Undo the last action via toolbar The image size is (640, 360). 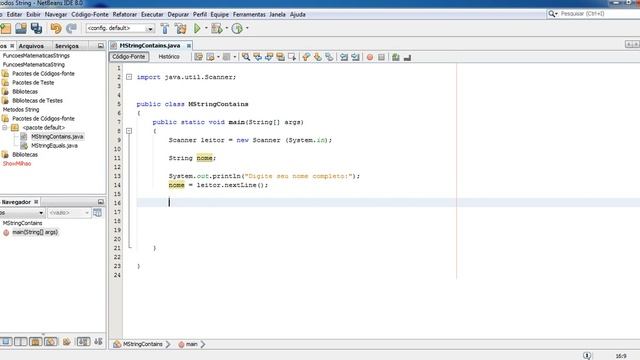coord(56,29)
